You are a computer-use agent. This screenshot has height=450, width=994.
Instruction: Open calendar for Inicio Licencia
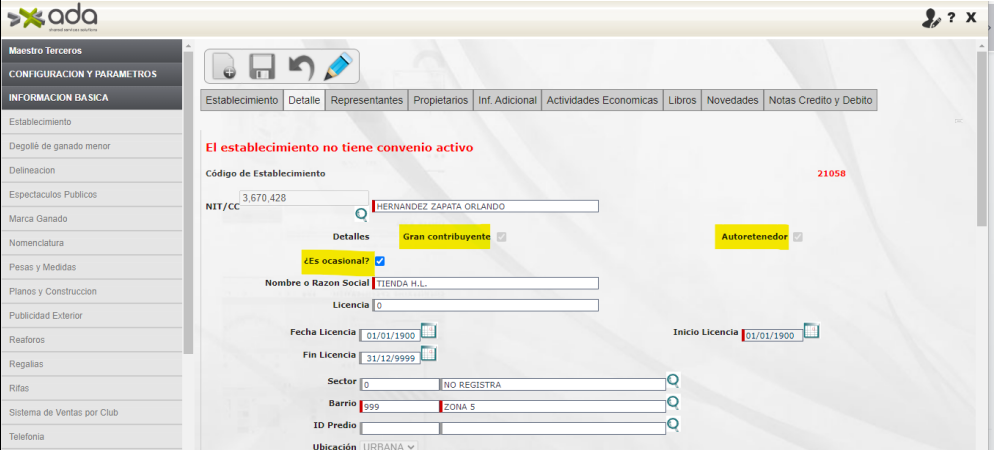(x=811, y=331)
